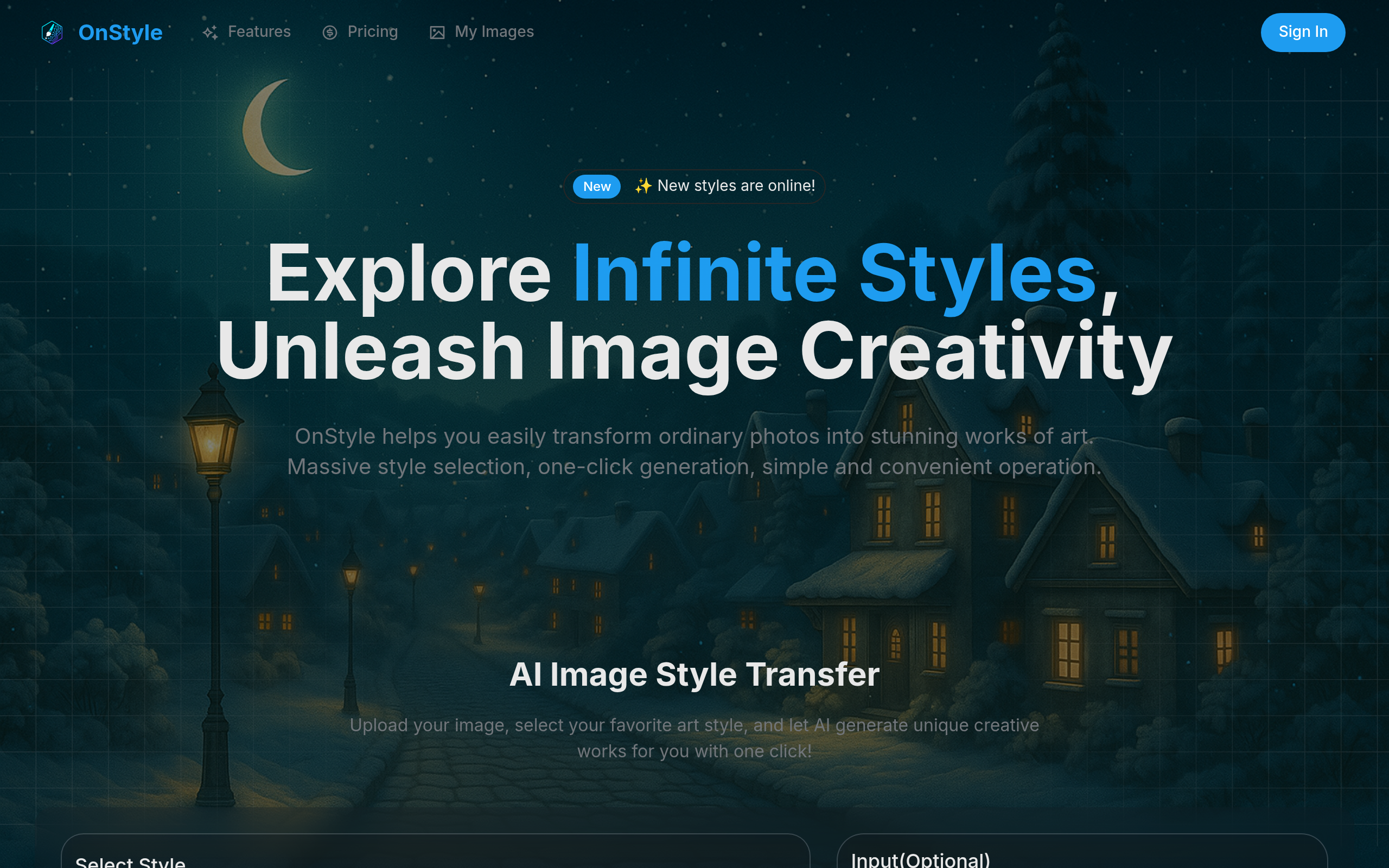Image resolution: width=1389 pixels, height=868 pixels.
Task: Click the paragraph starting 'OnStyle helps you'
Action: coord(694,451)
